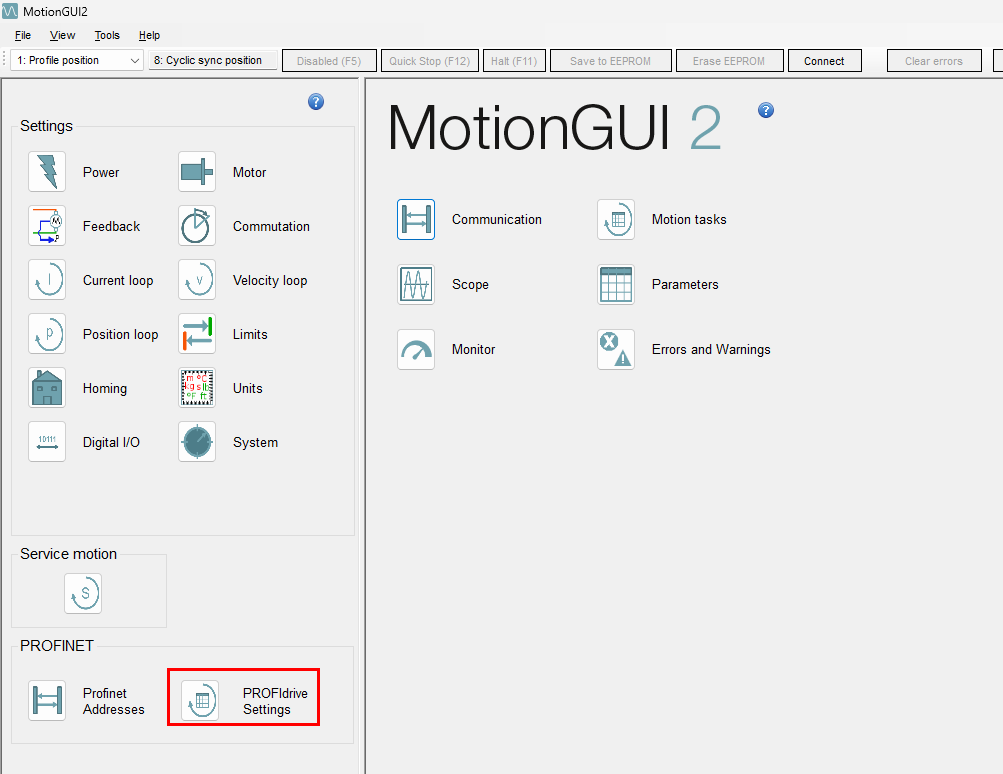The width and height of the screenshot is (1003, 774).
Task: Click the Parameters label
Action: (685, 285)
